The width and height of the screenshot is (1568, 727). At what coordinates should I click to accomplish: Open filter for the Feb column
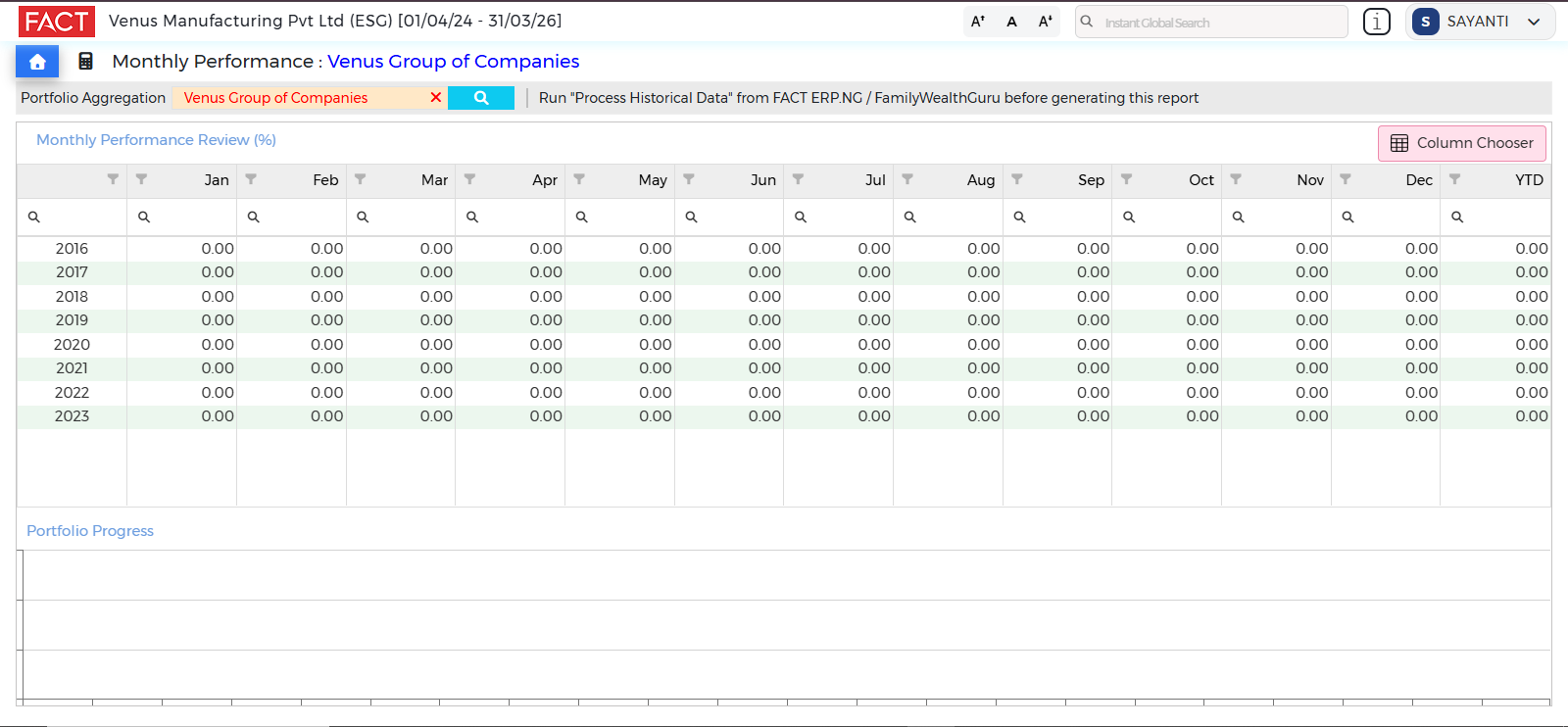click(251, 179)
